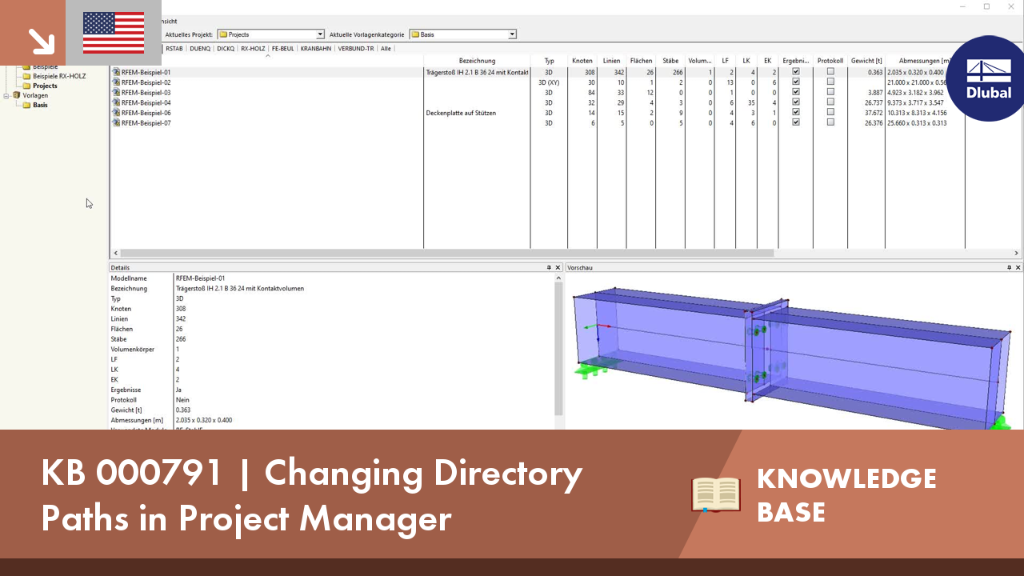Select the Projects folder icon in tree
1024x576 pixels.
click(27, 86)
